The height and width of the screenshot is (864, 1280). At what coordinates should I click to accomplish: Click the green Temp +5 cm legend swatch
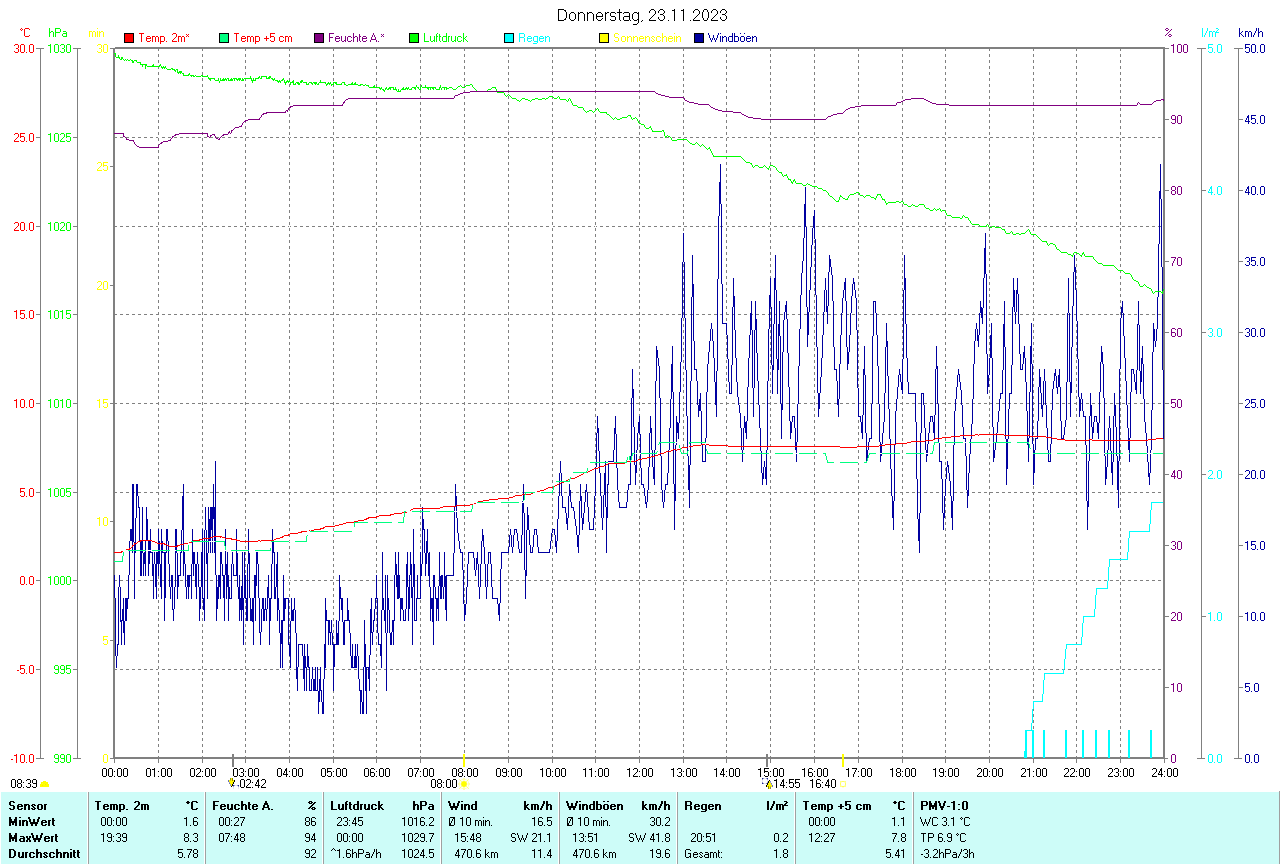[224, 38]
